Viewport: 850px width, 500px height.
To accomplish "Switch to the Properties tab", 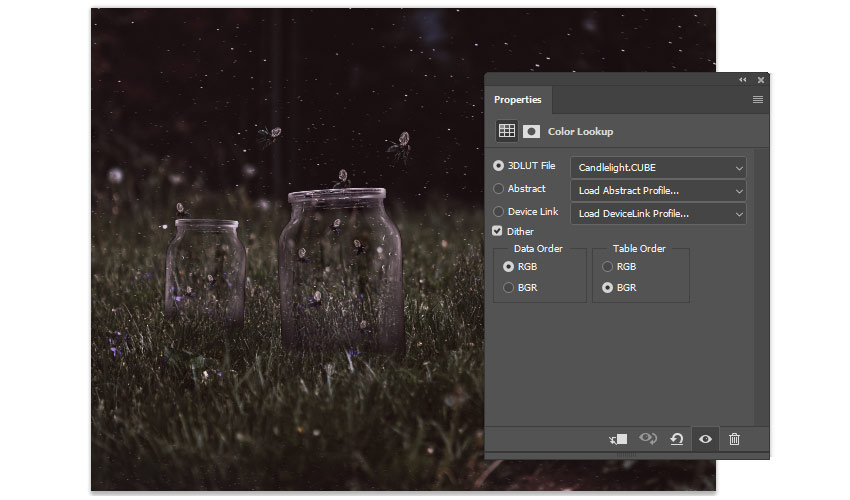I will [x=518, y=100].
